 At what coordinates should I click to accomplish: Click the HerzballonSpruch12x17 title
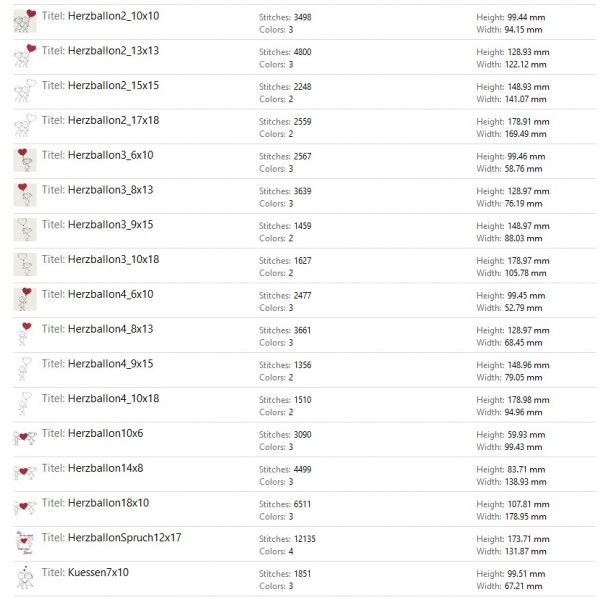click(124, 538)
